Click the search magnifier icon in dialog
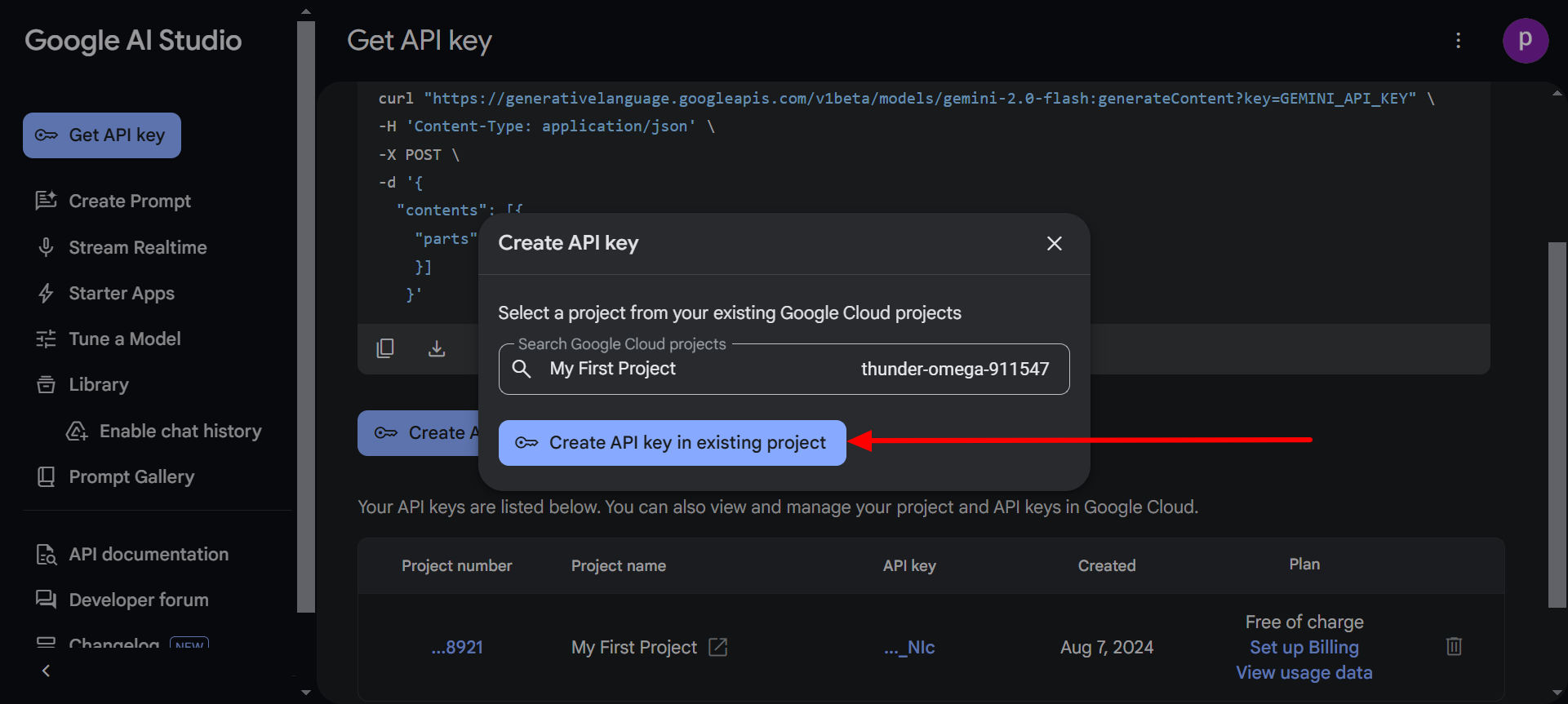This screenshot has height=704, width=1568. point(522,369)
